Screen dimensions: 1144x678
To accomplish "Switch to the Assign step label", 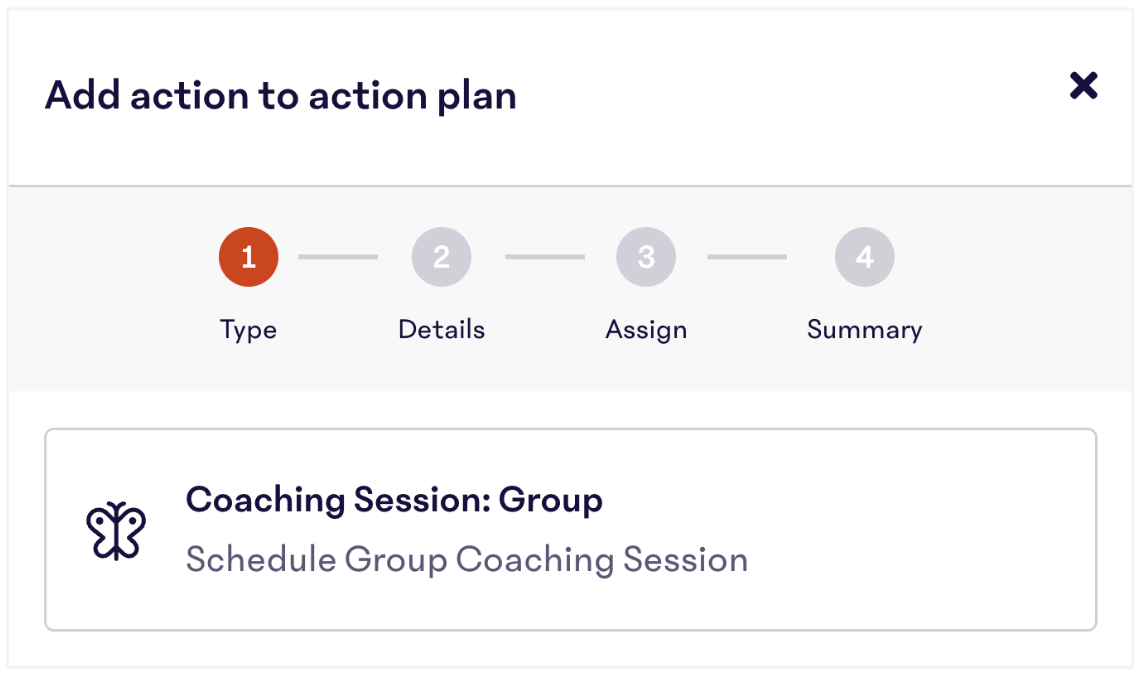I will tap(646, 330).
